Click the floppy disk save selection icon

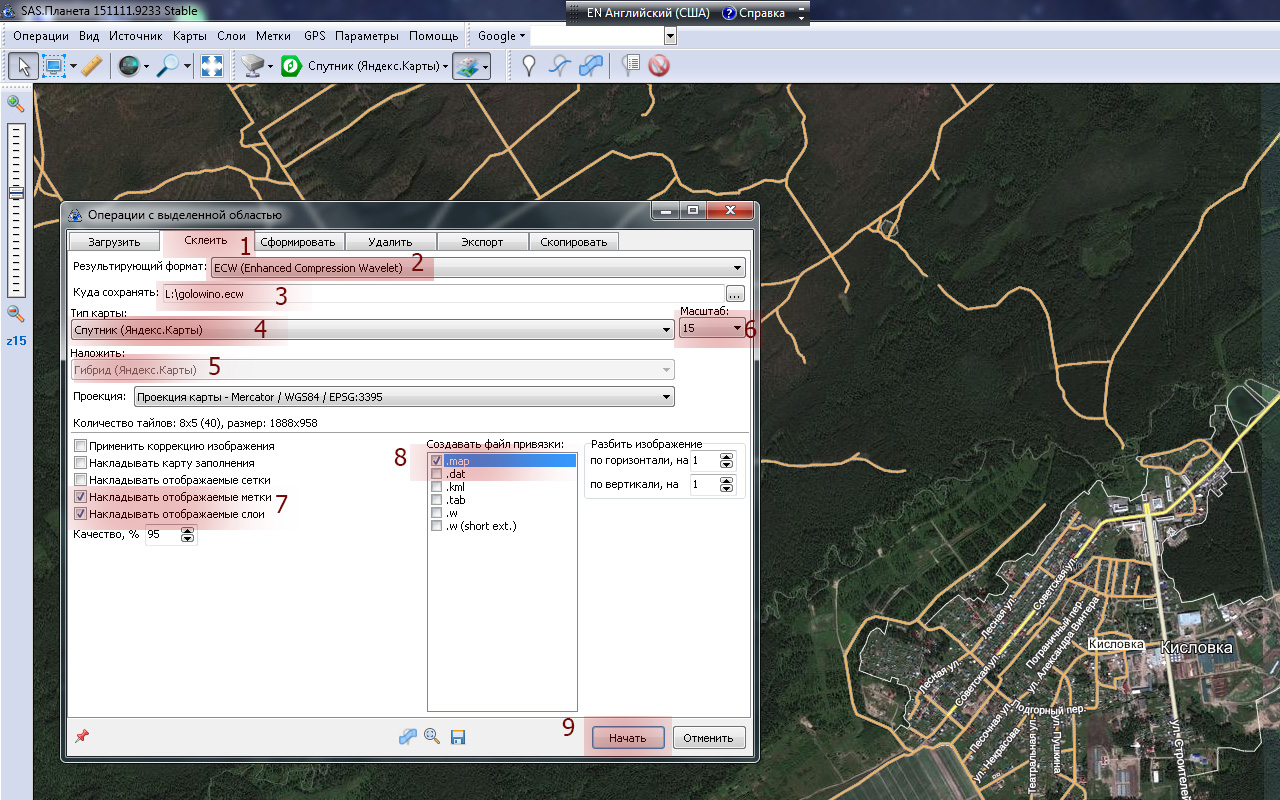click(458, 737)
